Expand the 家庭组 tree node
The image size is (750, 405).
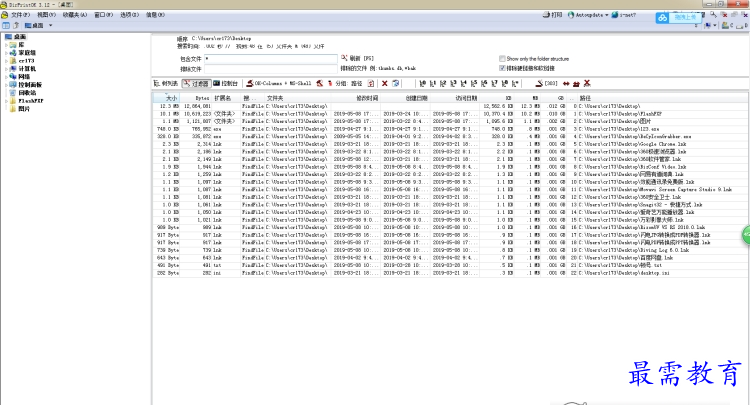click(7, 53)
